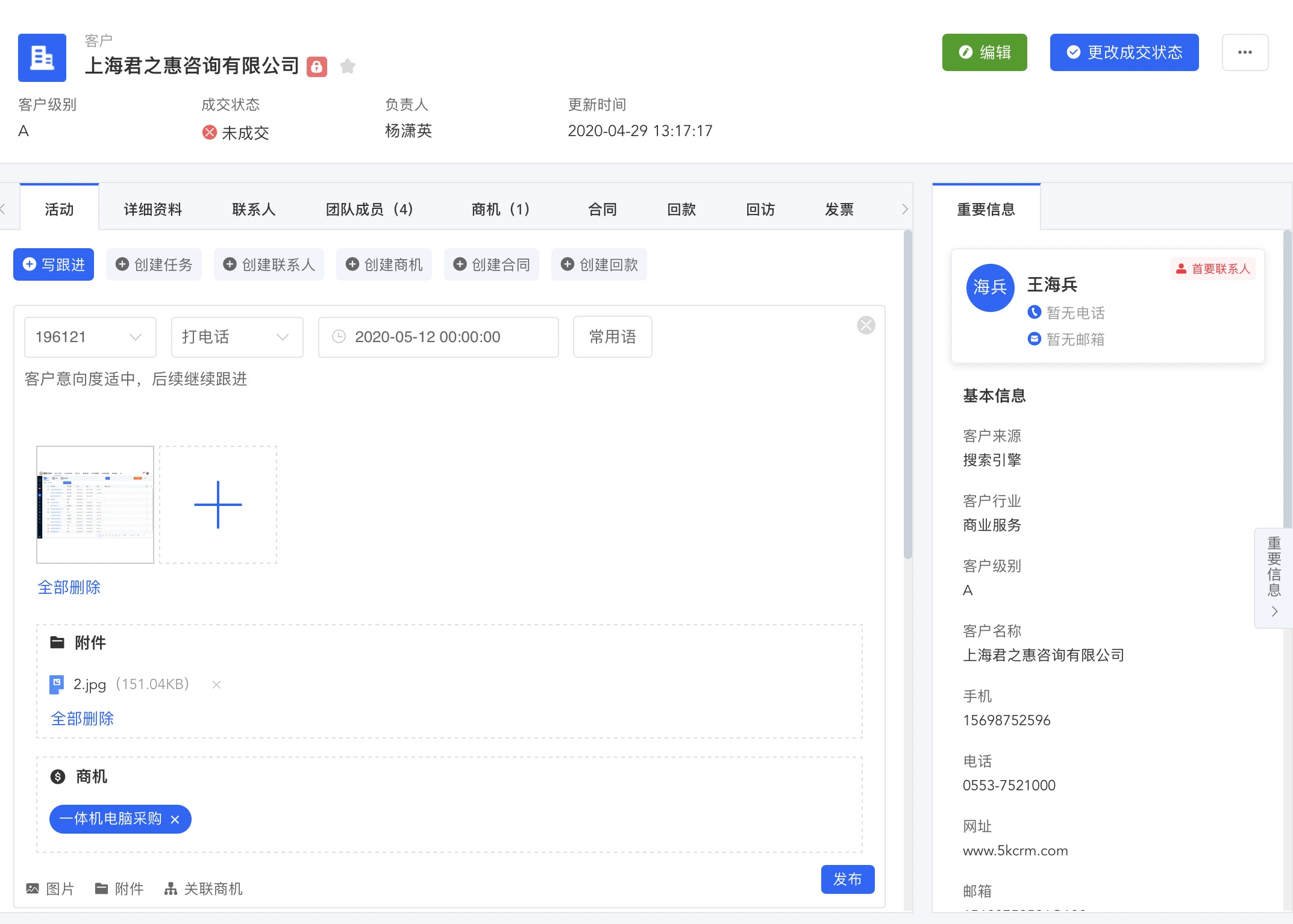Expand the 打电话 follow-up type dropdown
1293x924 pixels.
(237, 337)
